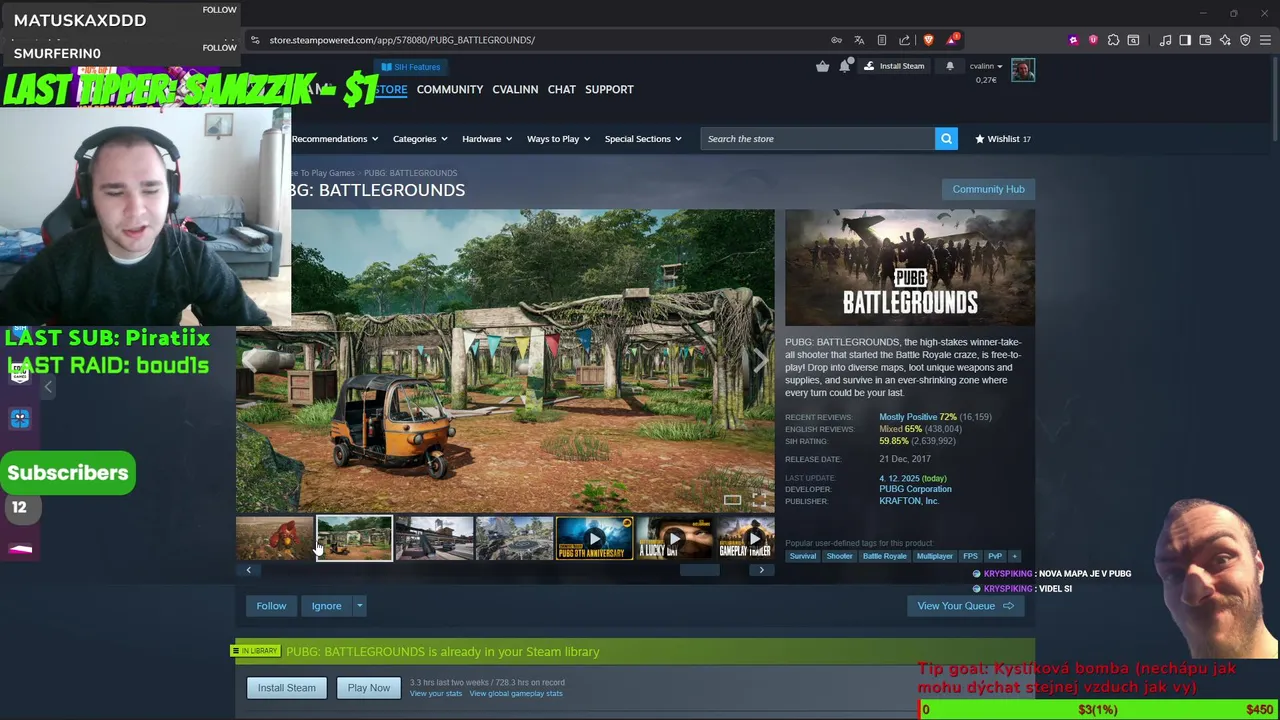This screenshot has width=1280, height=720.
Task: Open the Multiplayer tag
Action: click(935, 556)
